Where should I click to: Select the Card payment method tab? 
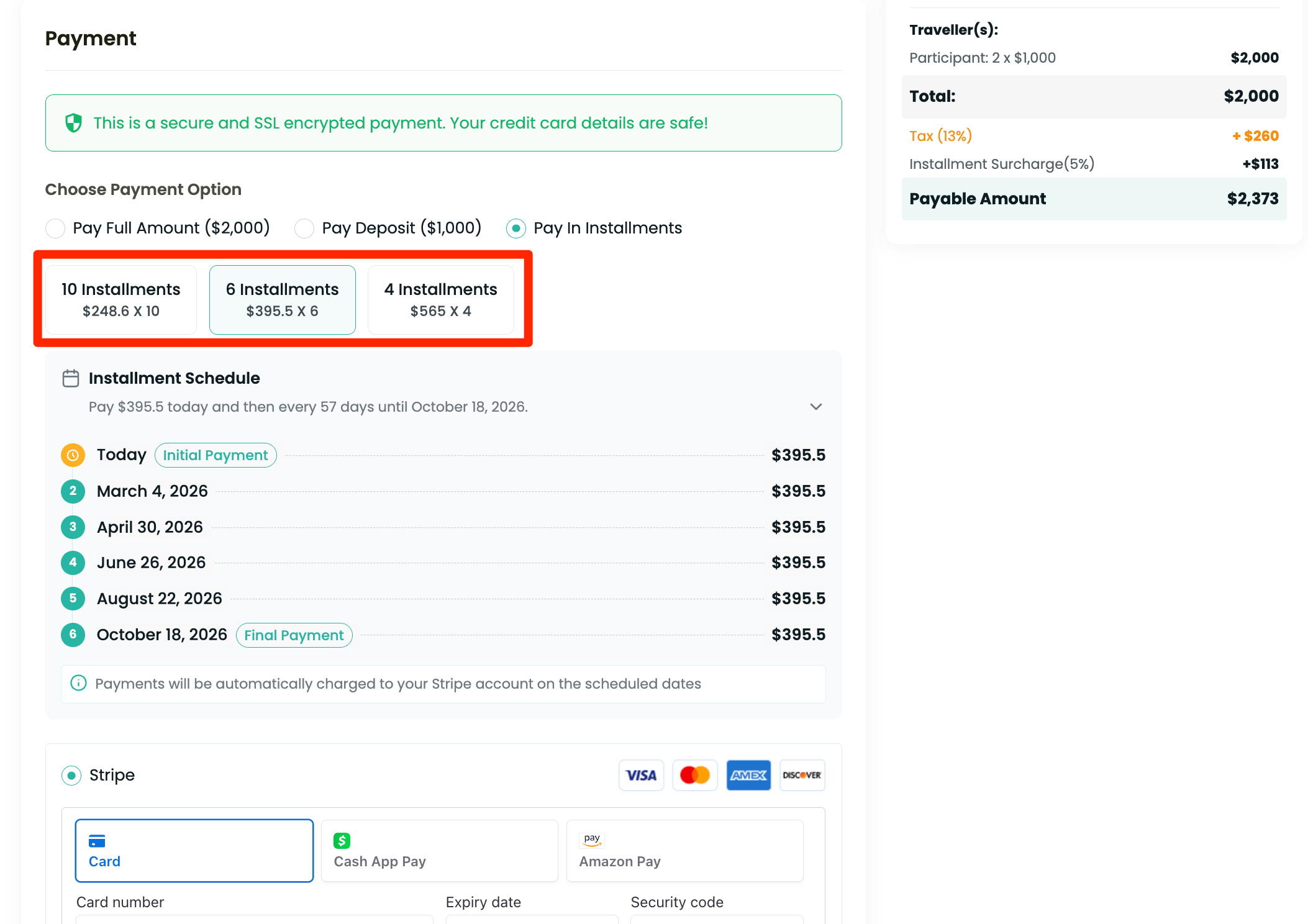pos(194,850)
